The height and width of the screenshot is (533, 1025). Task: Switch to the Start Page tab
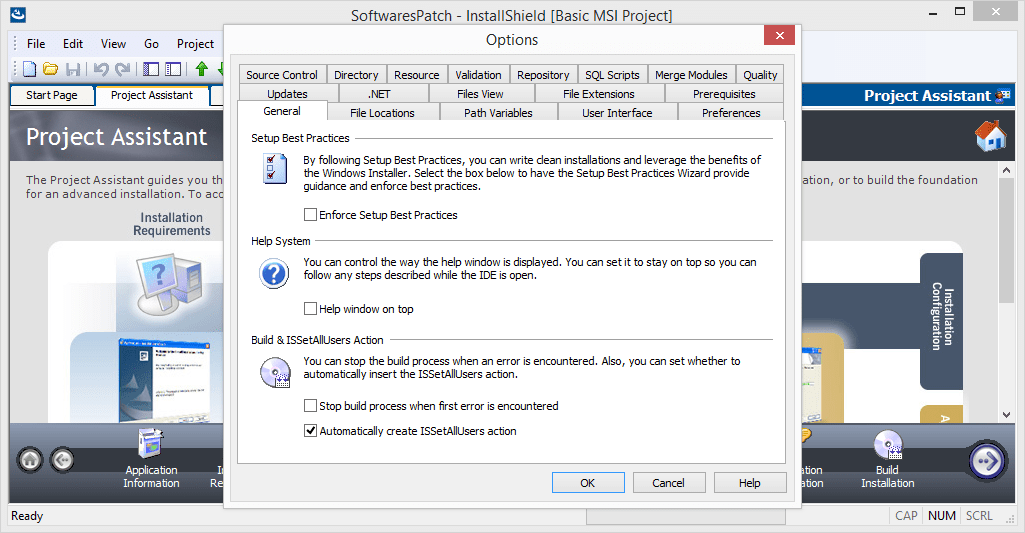click(52, 95)
